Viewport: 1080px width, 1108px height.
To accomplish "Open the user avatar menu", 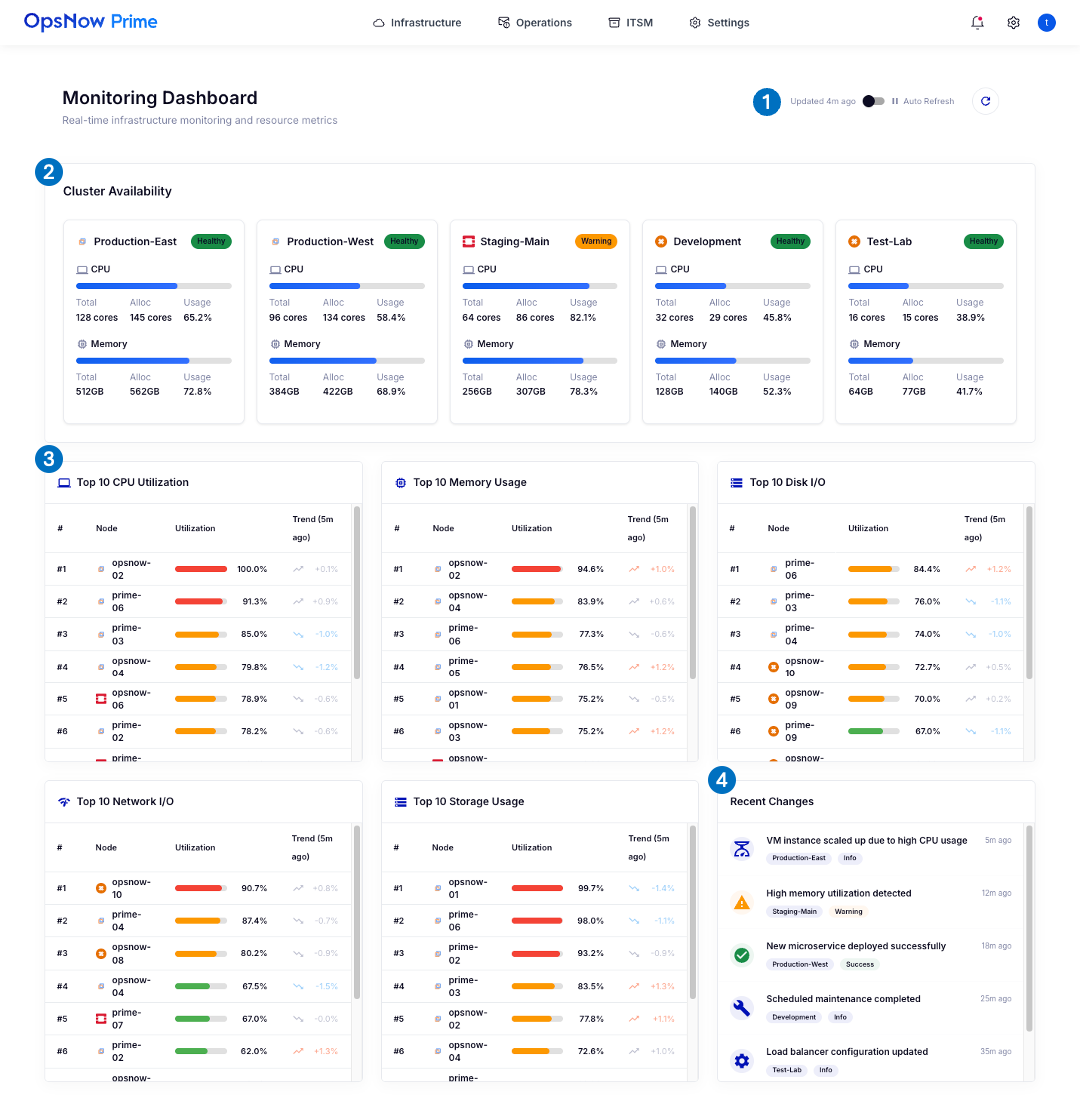I will (1046, 23).
